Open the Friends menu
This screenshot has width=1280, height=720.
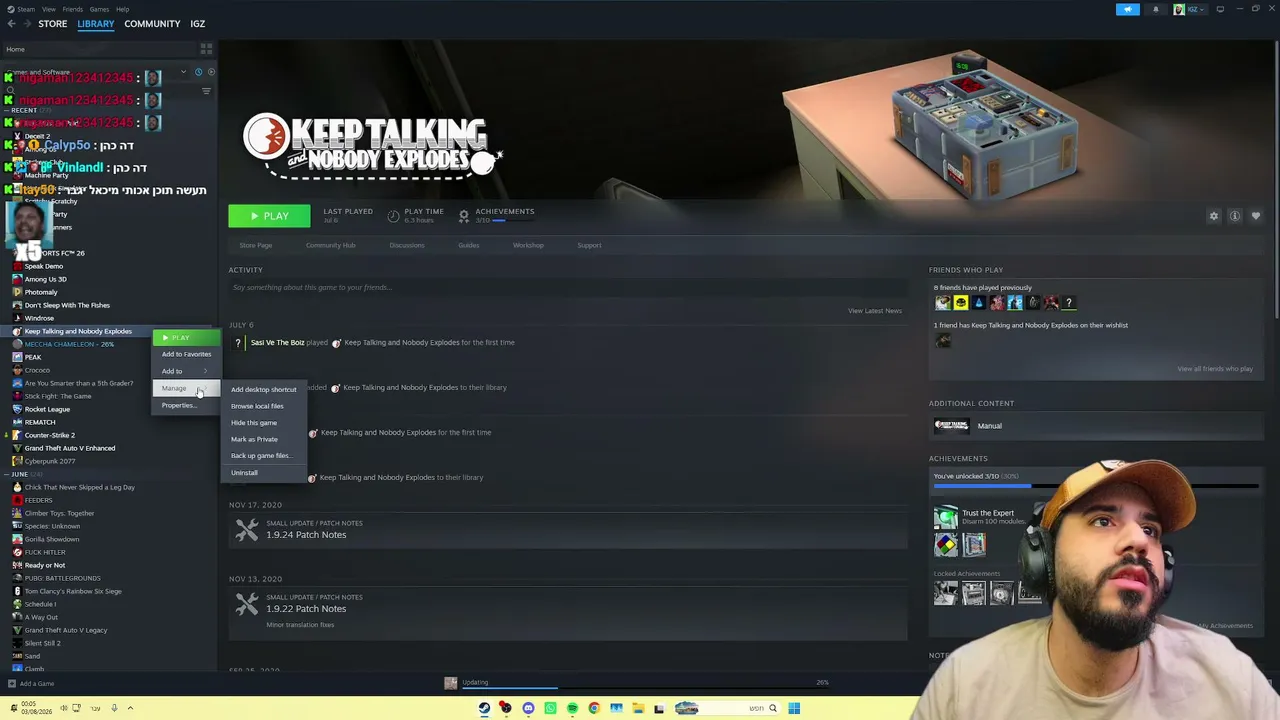pos(73,9)
